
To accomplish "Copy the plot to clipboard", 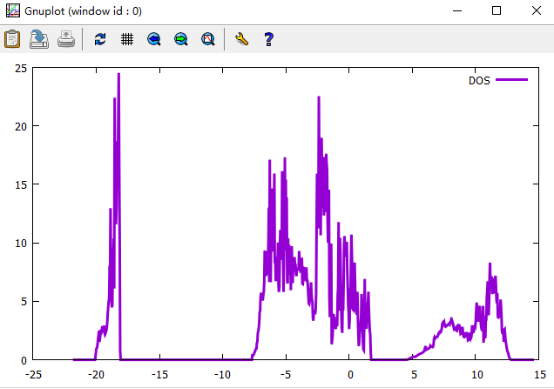I will tap(12, 39).
